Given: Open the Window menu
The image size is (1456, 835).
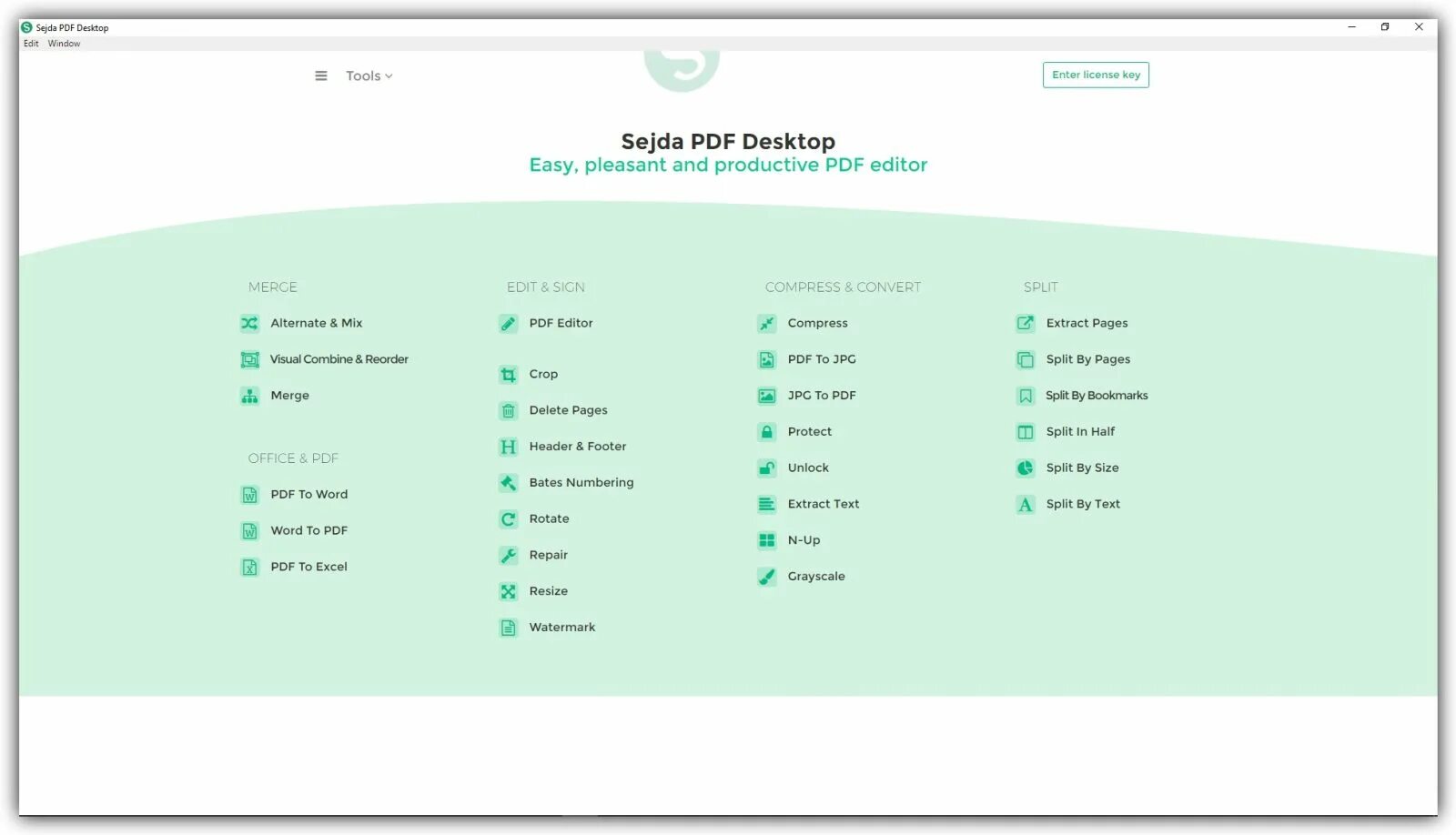Looking at the screenshot, I should 64,44.
